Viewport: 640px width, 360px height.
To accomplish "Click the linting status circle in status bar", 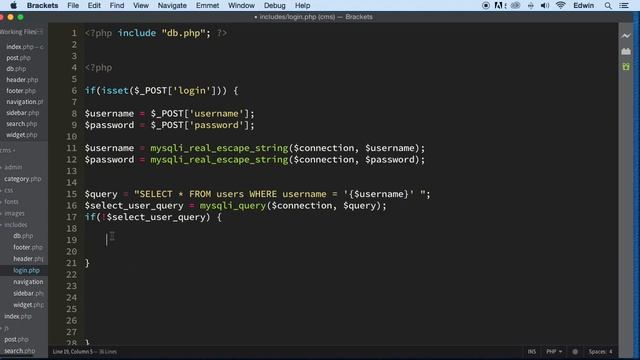I will 575,351.
